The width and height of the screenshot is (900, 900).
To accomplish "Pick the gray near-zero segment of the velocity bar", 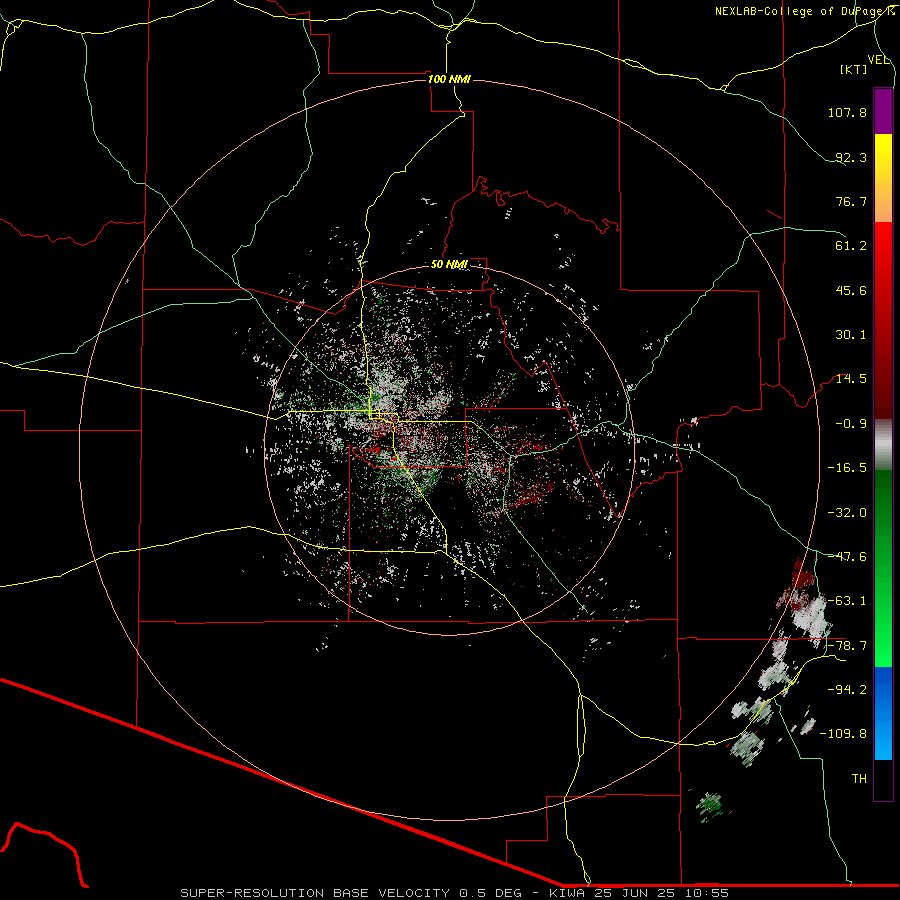I will pos(883,445).
